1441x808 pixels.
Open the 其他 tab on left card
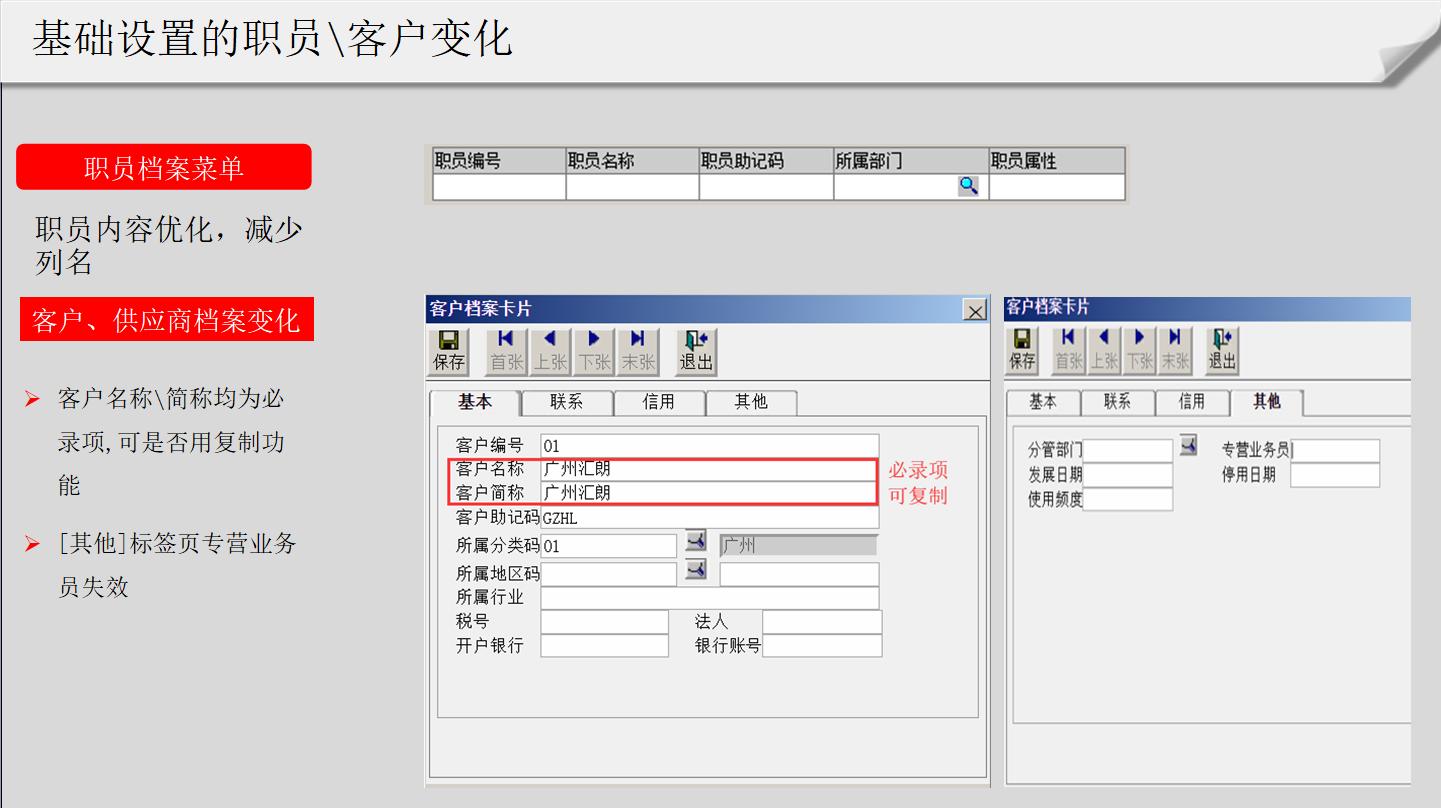(751, 401)
